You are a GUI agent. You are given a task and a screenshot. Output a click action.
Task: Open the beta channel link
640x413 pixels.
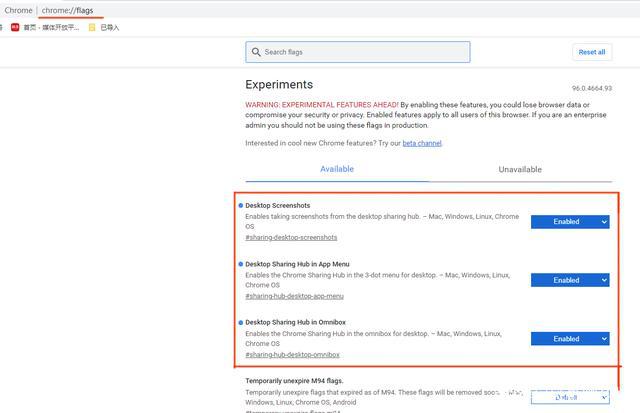click(422, 143)
